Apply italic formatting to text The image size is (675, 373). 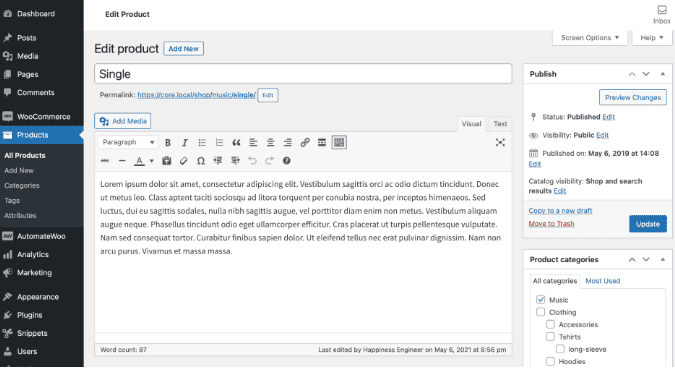pyautogui.click(x=185, y=143)
